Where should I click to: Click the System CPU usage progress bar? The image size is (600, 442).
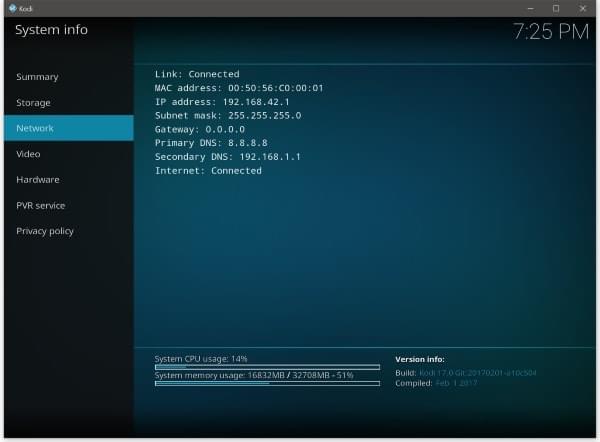click(x=267, y=367)
